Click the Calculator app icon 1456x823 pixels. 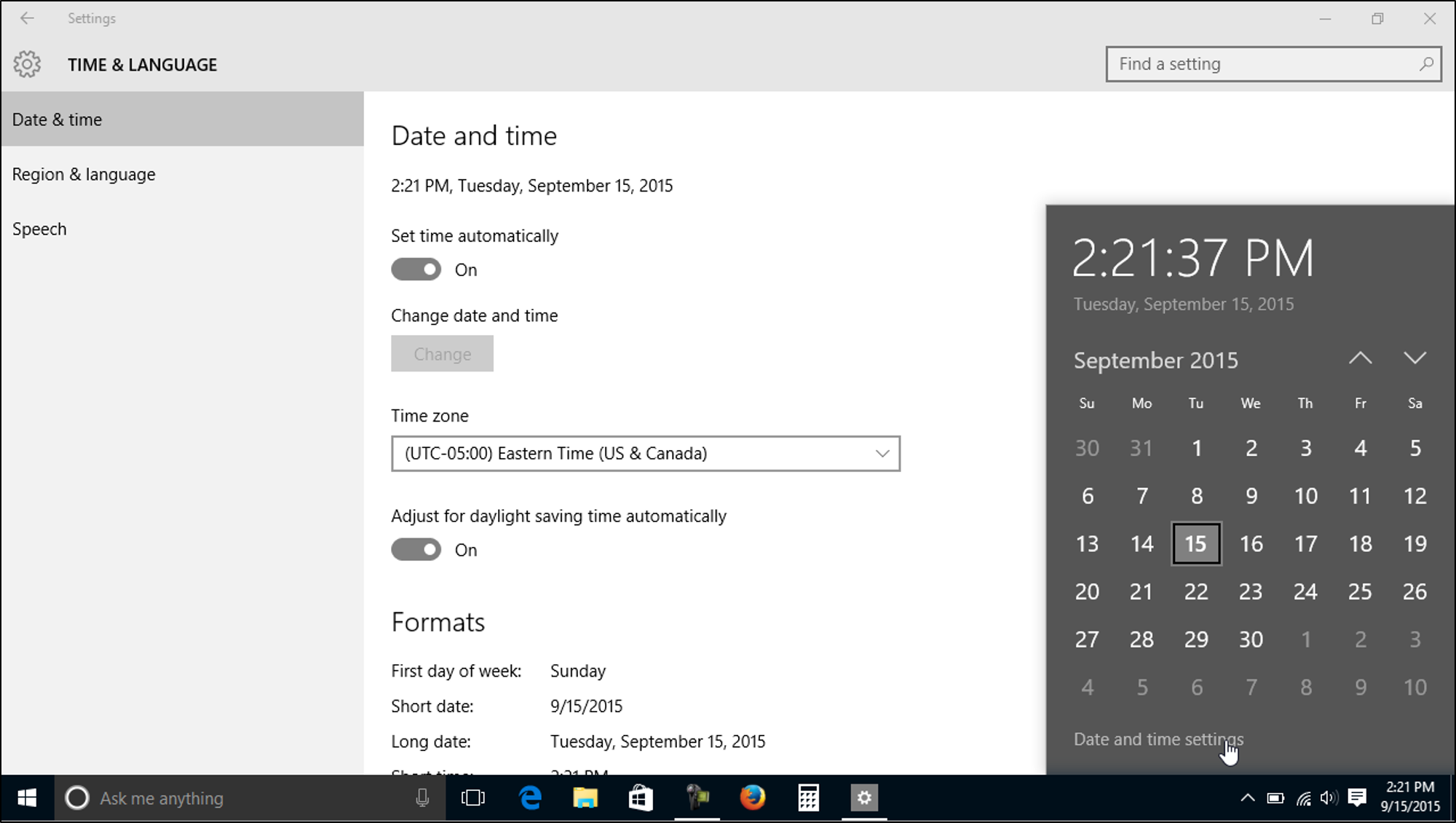[x=807, y=797]
